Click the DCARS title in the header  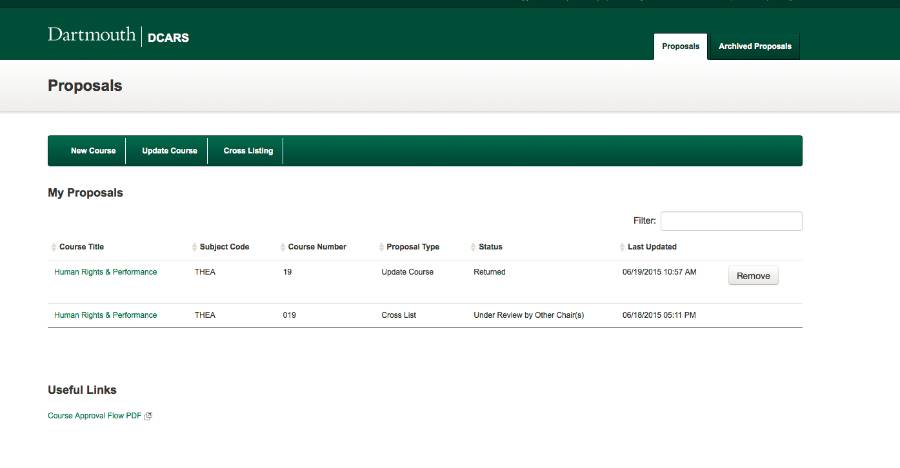pyautogui.click(x=168, y=38)
